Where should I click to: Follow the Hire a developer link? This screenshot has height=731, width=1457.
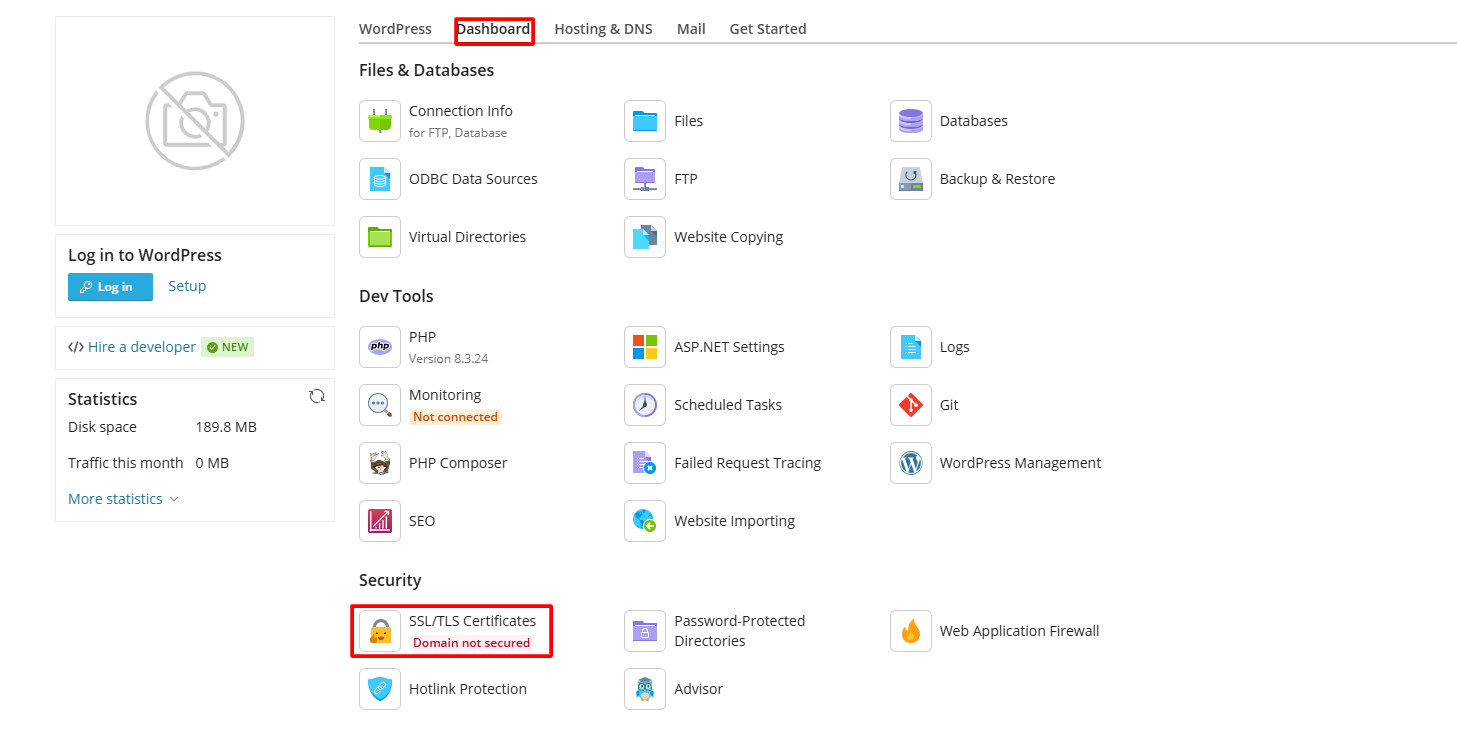tap(141, 347)
